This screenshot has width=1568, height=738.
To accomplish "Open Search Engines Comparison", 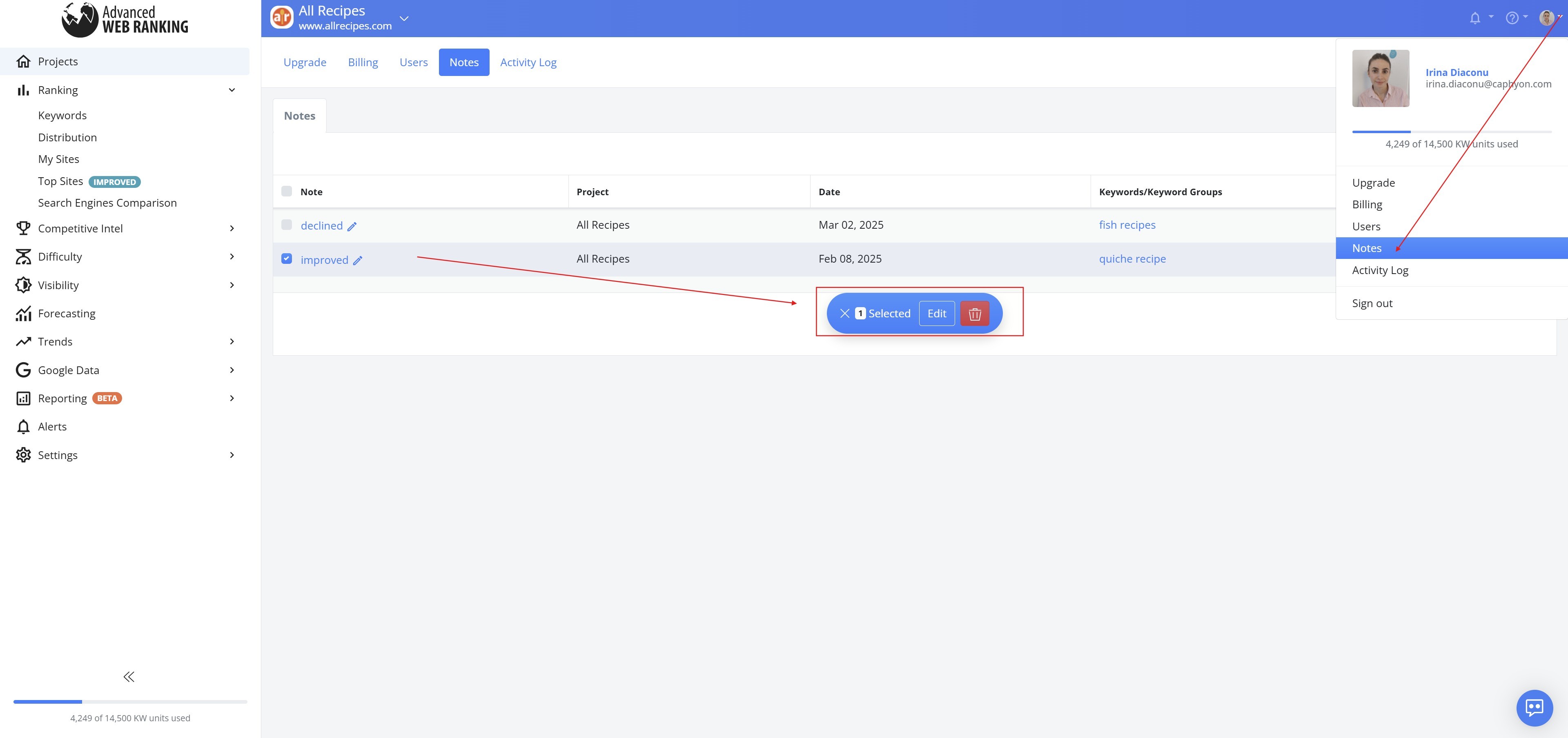I will pos(107,203).
